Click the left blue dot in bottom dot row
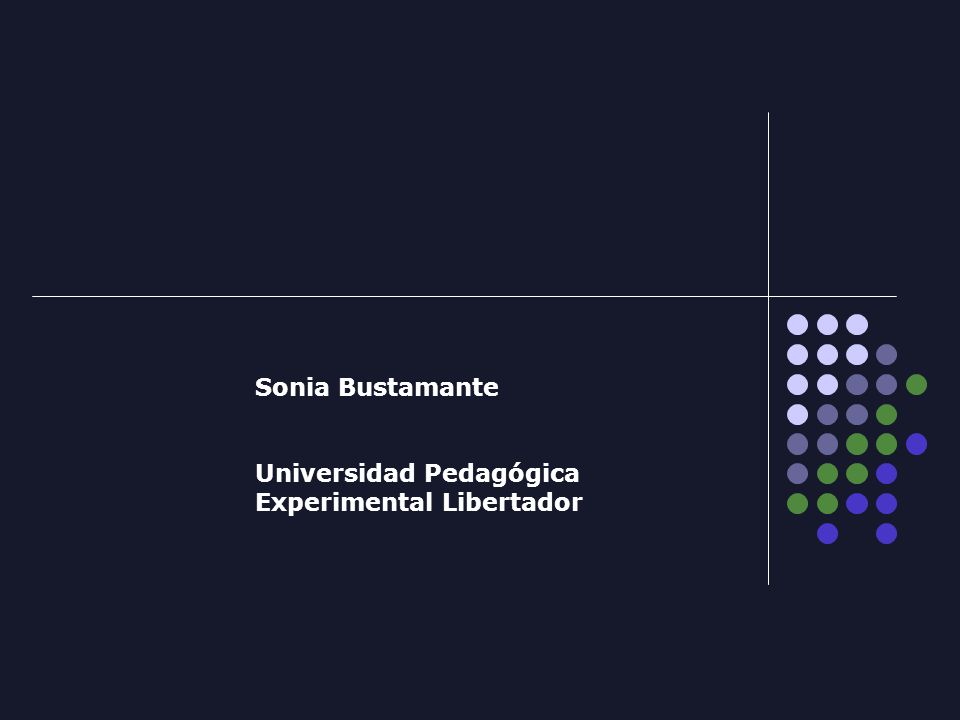This screenshot has width=960, height=720. (x=827, y=534)
